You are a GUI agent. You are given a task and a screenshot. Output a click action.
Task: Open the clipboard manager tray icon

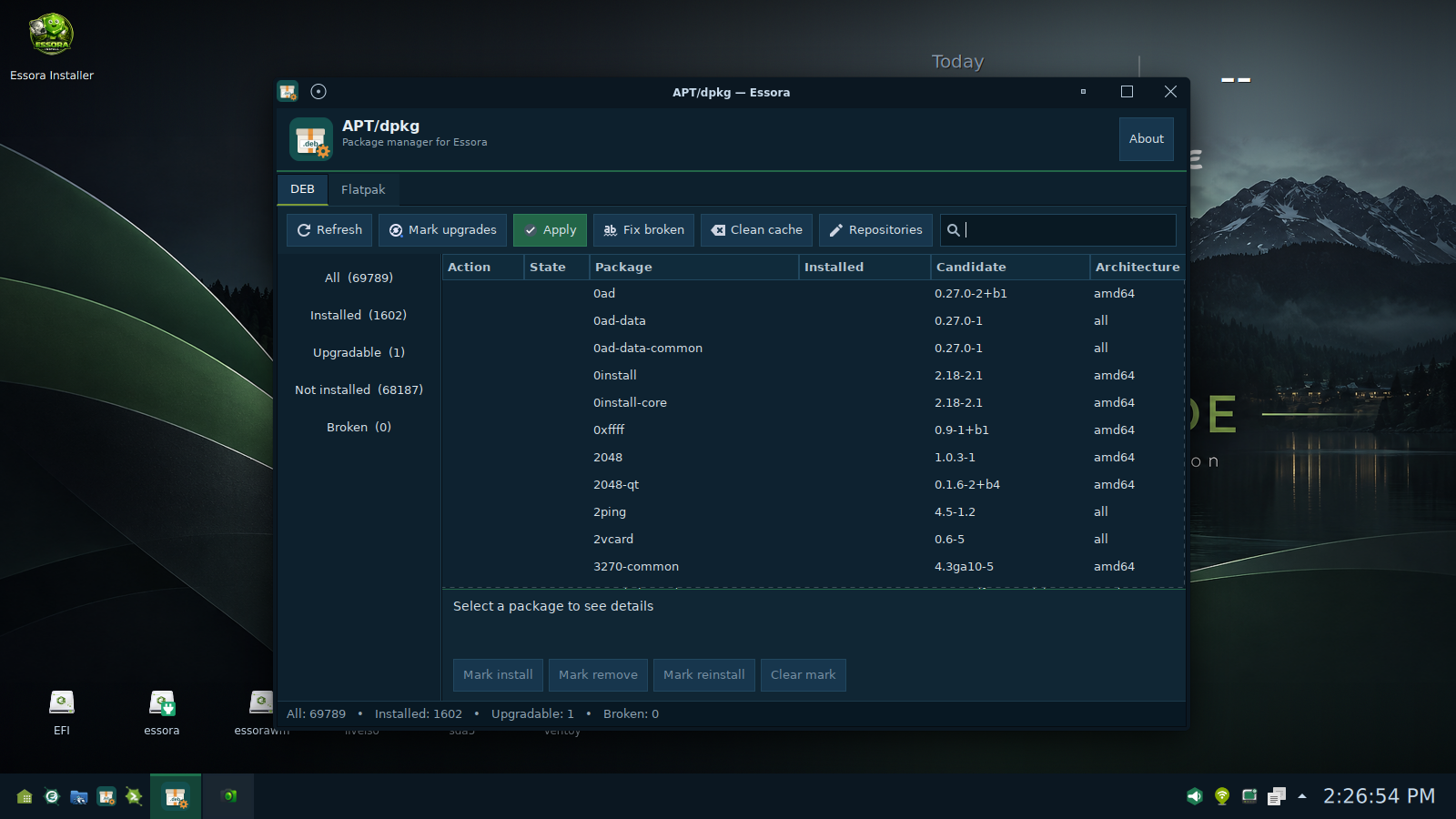point(1277,796)
